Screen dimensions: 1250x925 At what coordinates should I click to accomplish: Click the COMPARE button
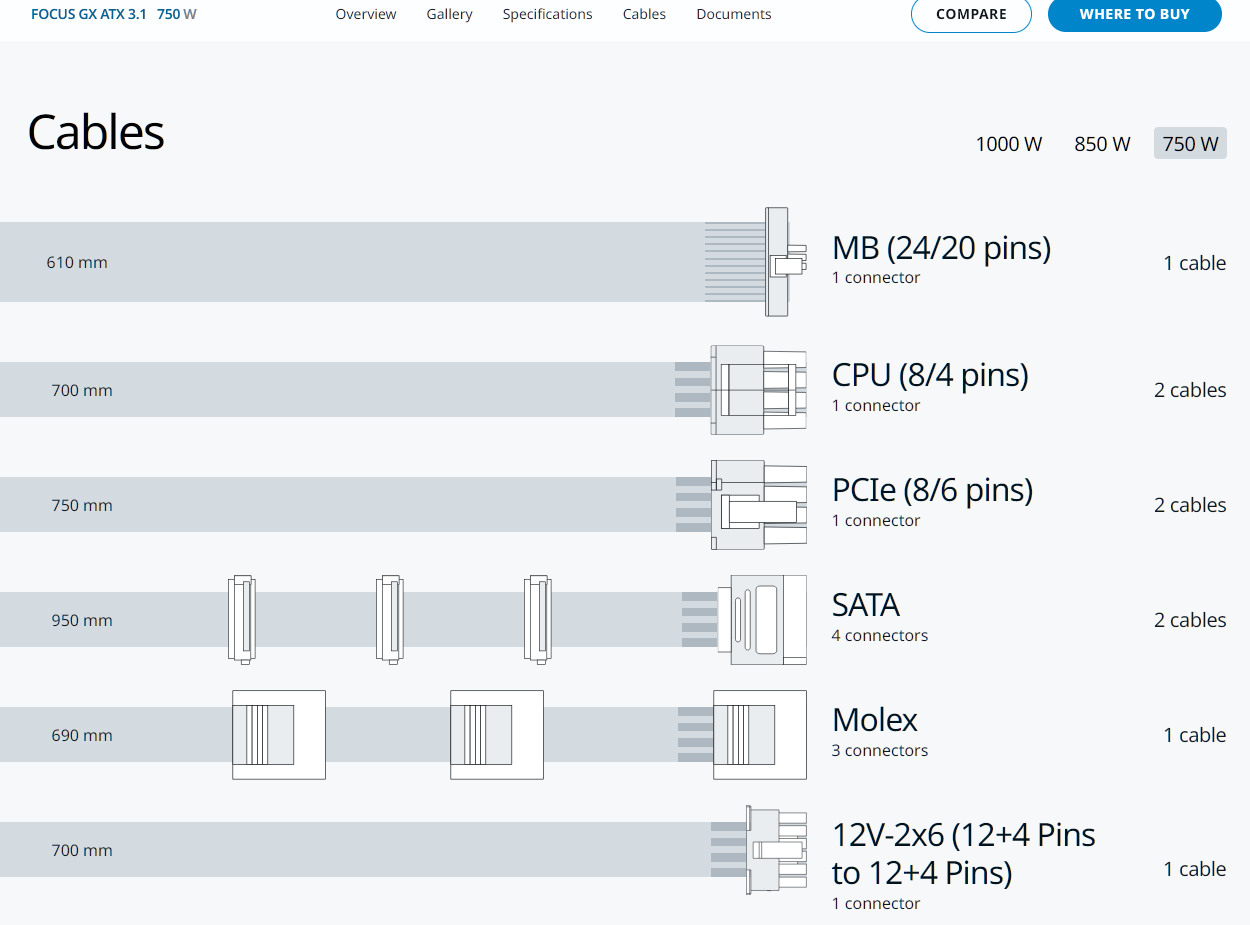[971, 15]
